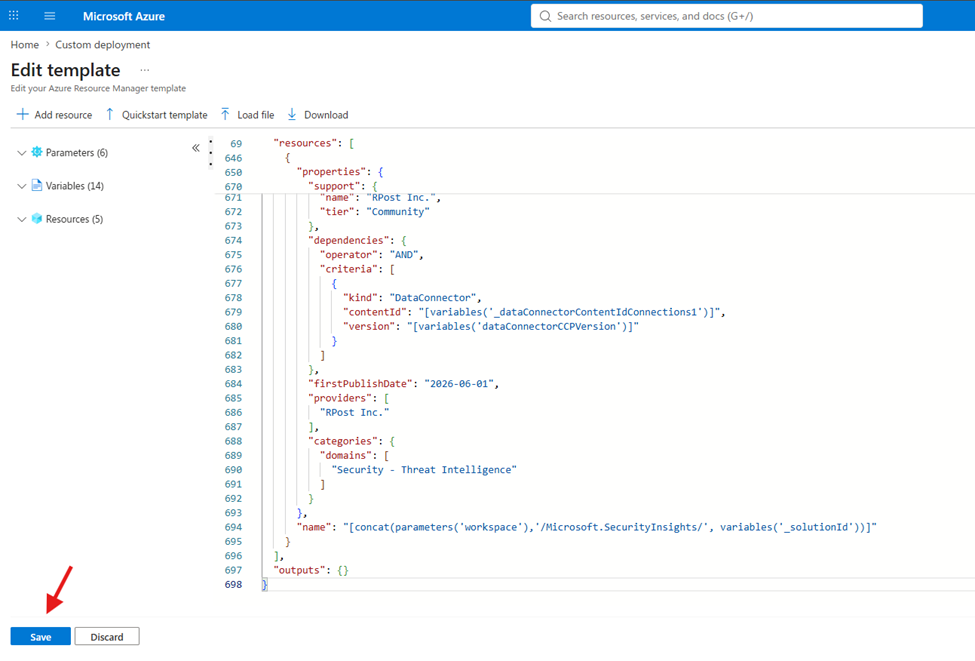Click Download toolbar button
Viewport: 975px width, 661px height.
(x=318, y=115)
